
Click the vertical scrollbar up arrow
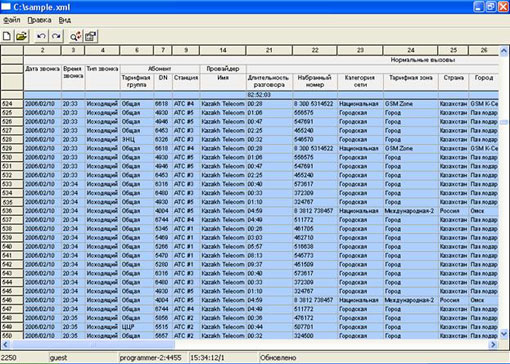coord(503,51)
